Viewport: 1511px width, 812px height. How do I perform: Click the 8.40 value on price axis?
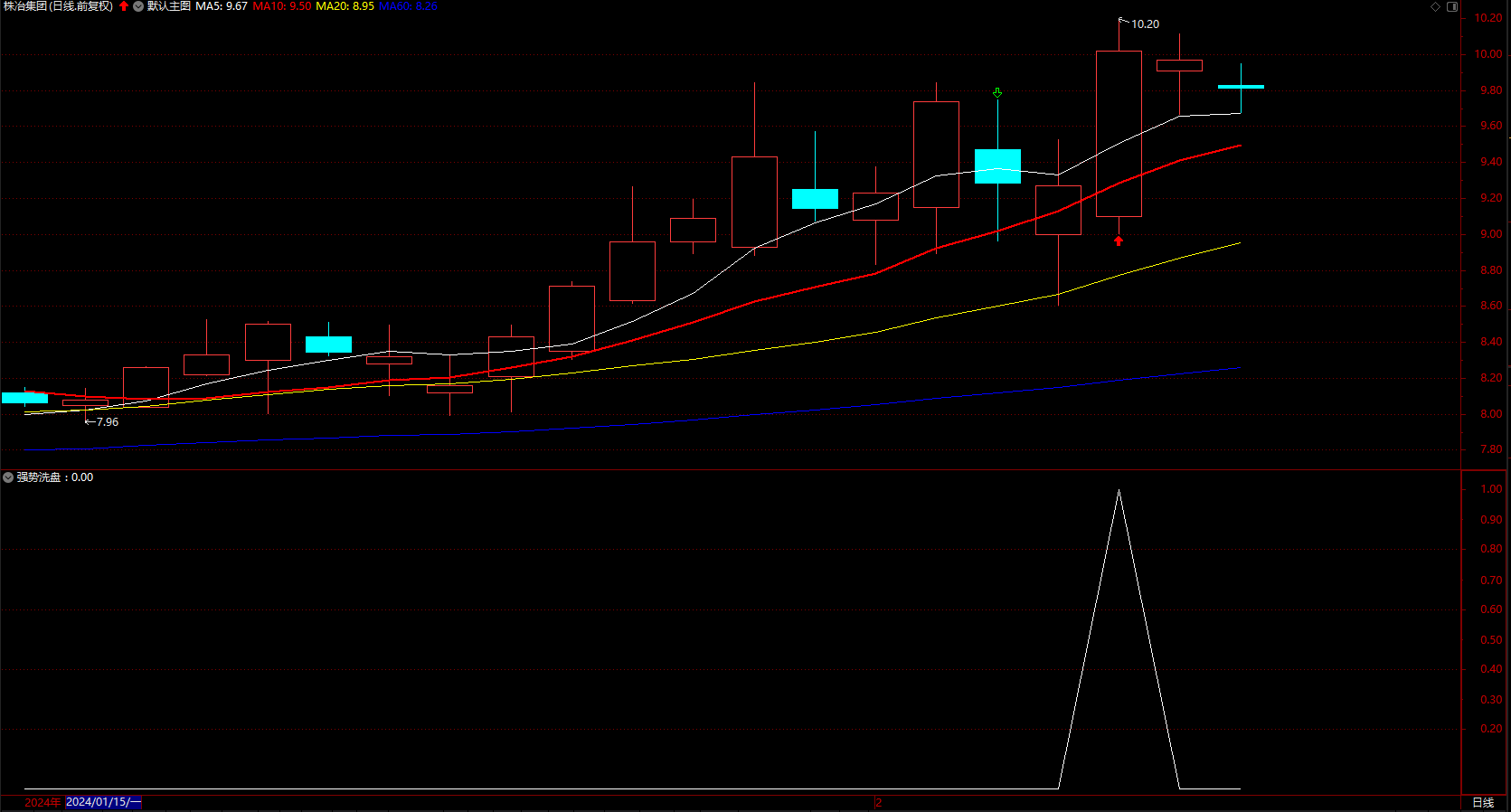[x=1491, y=342]
